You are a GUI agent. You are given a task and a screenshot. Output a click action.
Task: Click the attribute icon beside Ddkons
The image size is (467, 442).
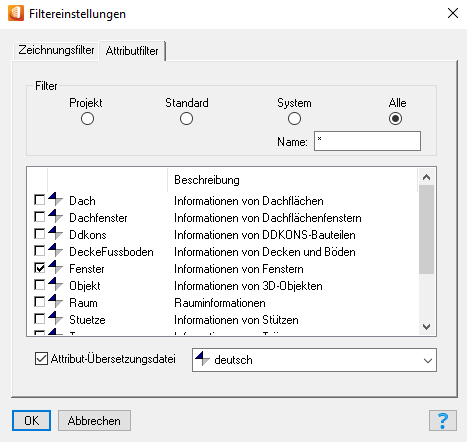pyautogui.click(x=55, y=233)
